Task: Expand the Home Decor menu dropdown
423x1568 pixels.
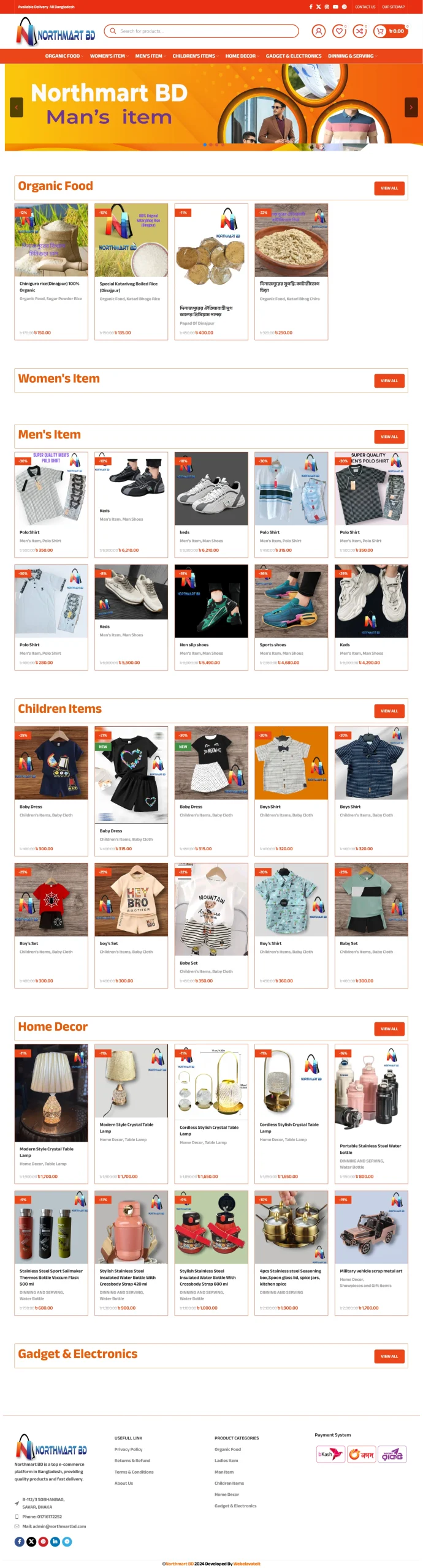Action: point(242,56)
